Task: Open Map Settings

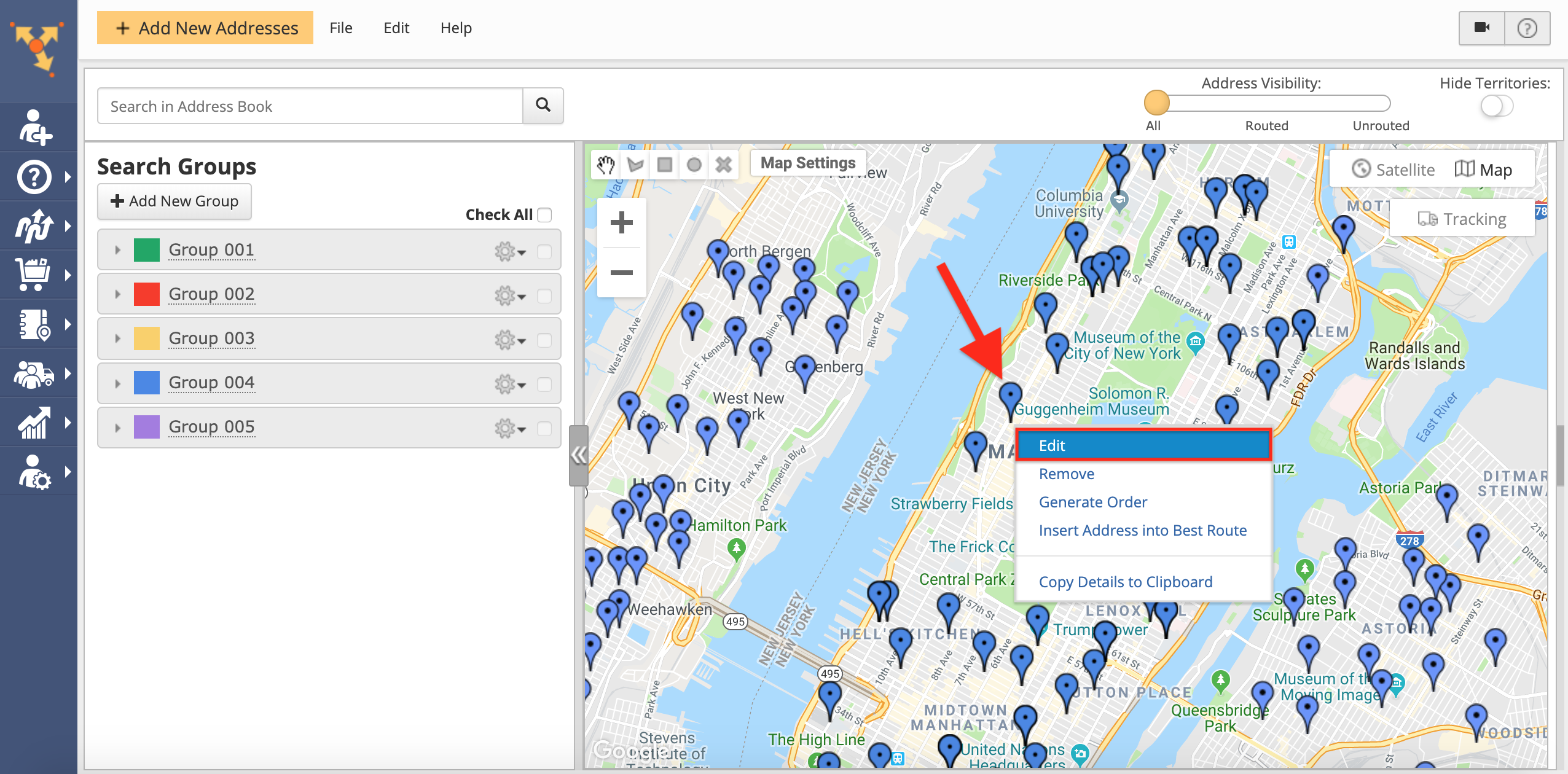Action: coord(808,163)
